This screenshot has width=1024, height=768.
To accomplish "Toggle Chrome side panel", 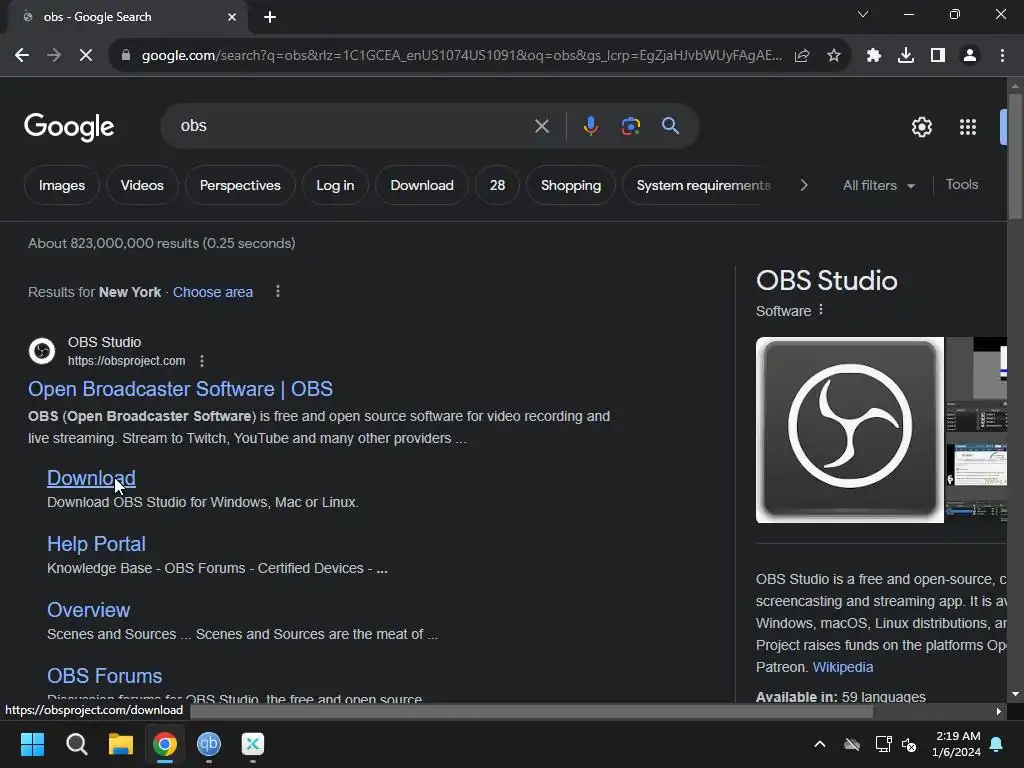I will click(938, 56).
